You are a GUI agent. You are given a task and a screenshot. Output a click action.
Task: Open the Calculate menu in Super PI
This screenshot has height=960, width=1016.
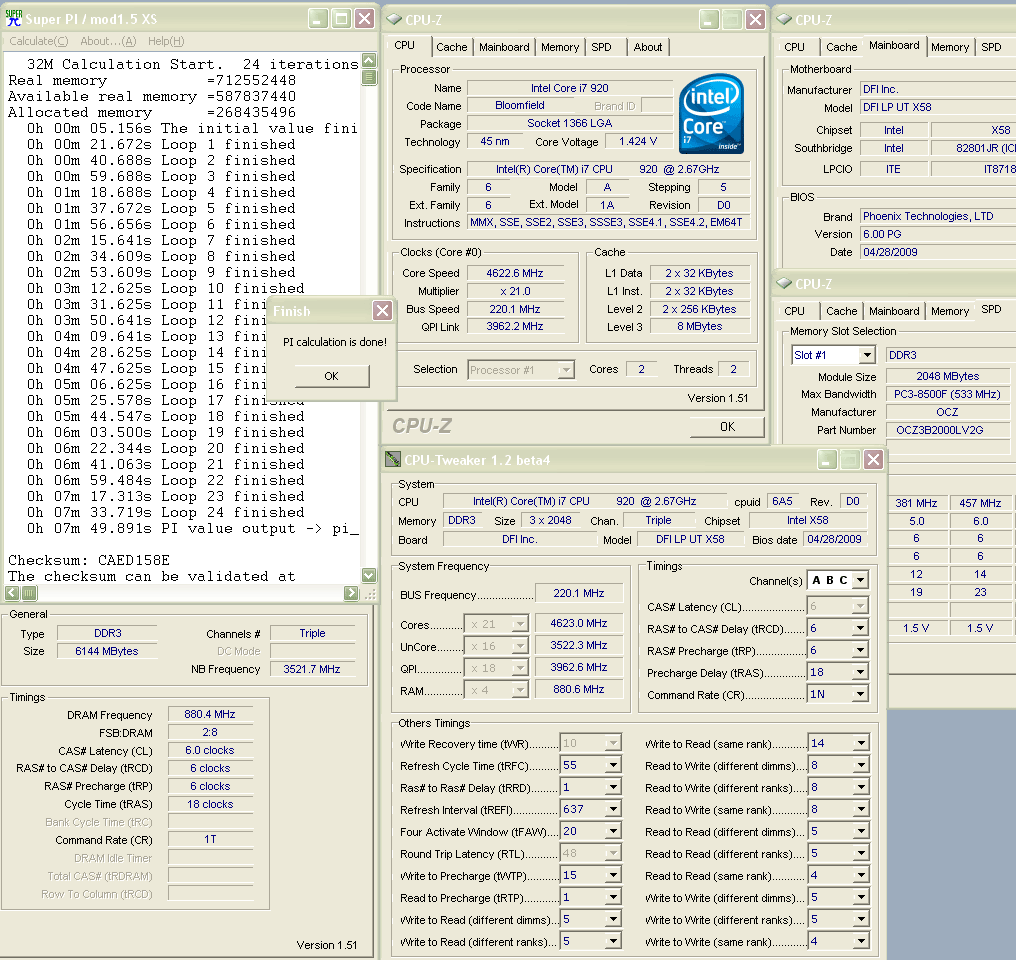(39, 41)
